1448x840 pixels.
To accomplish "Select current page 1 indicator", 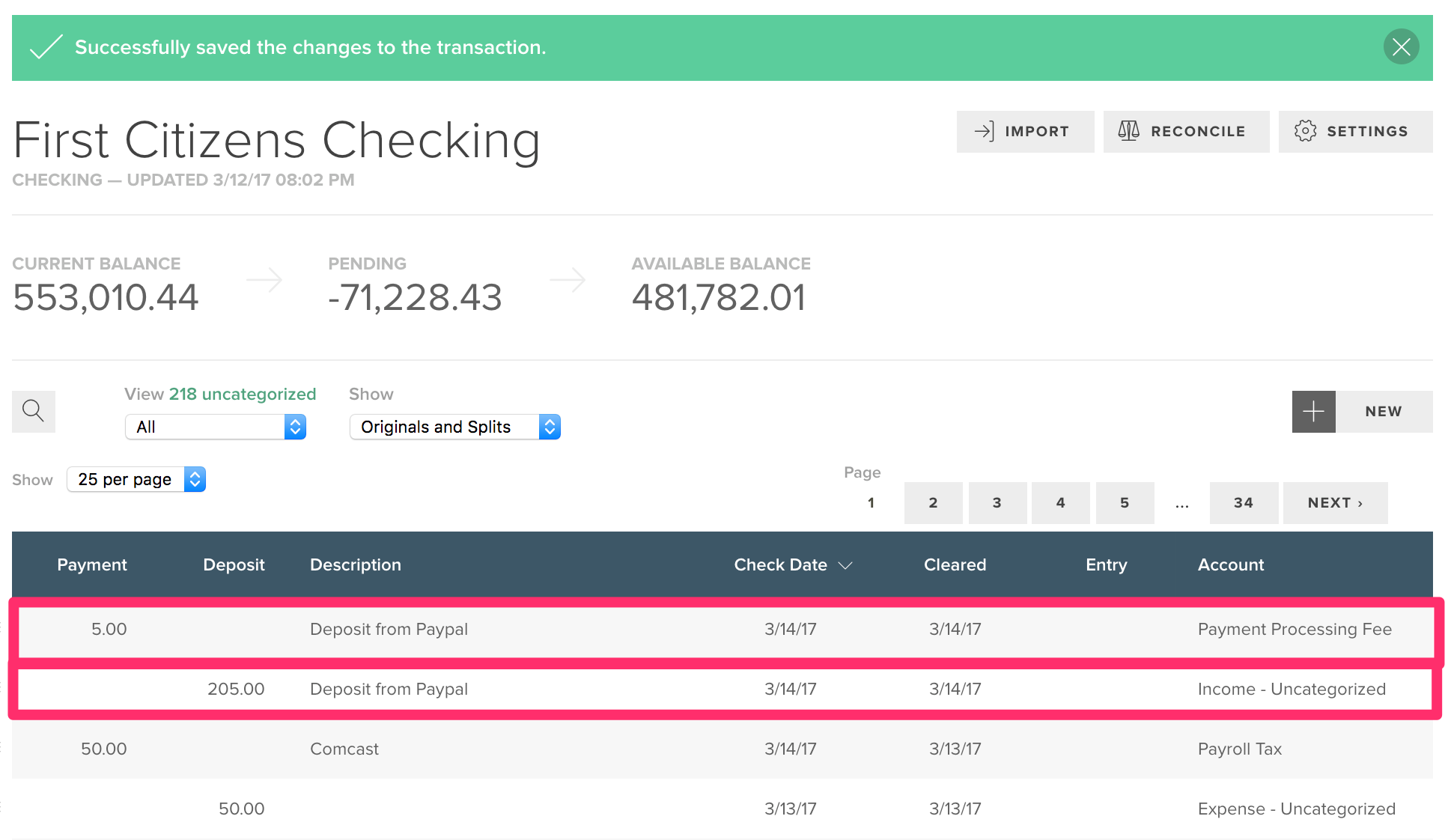I will (871, 502).
